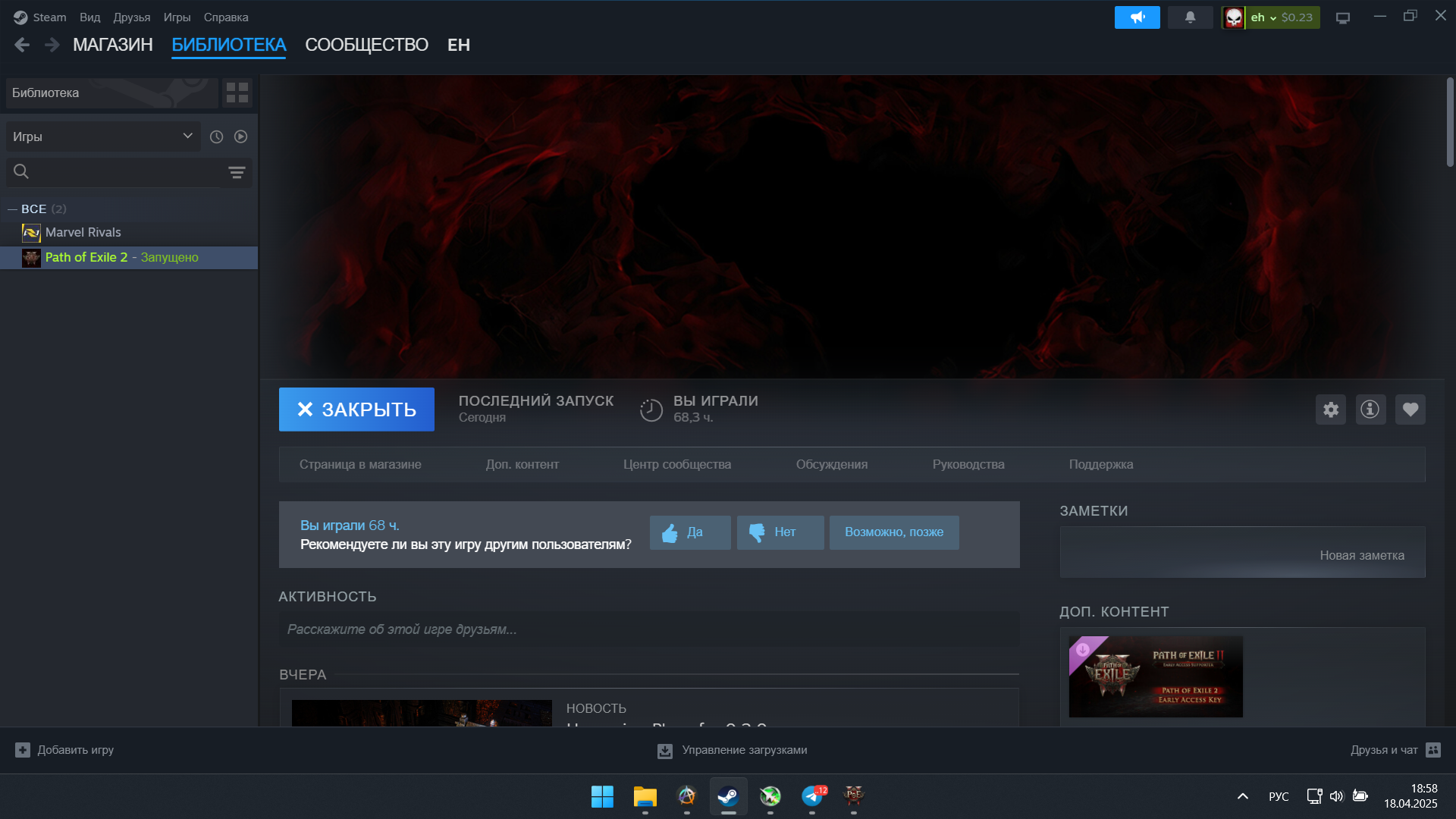The height and width of the screenshot is (819, 1456).
Task: Open the Early Access Key DLC thumbnail
Action: point(1156,676)
